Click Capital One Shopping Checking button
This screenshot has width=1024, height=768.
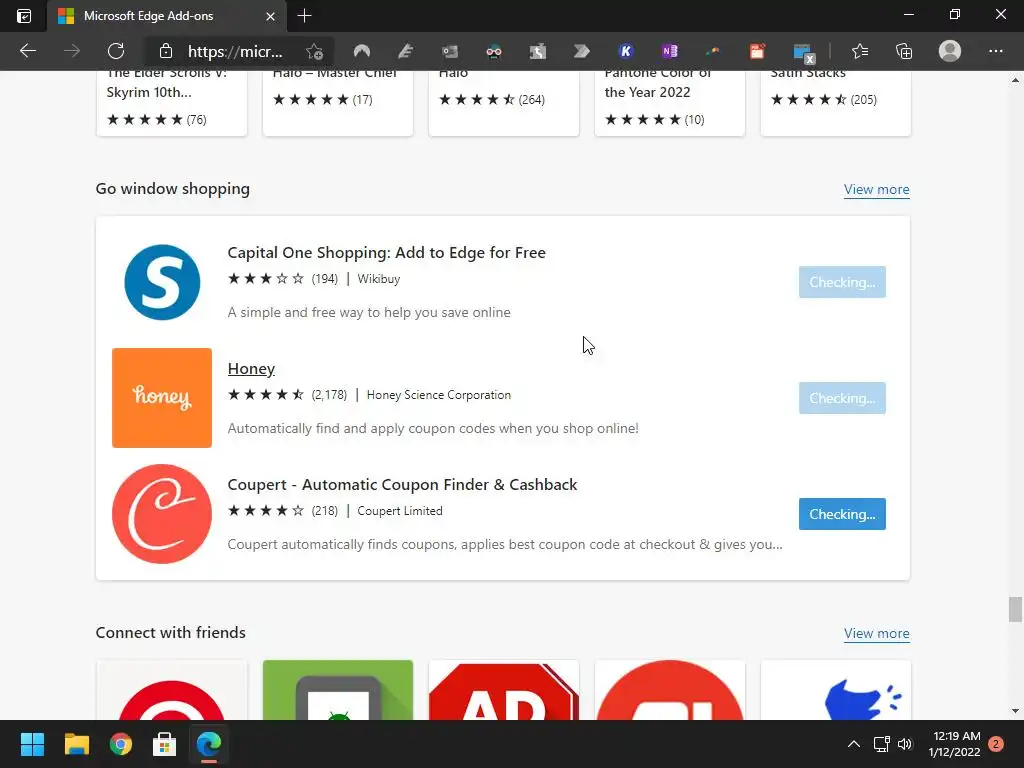pos(842,282)
